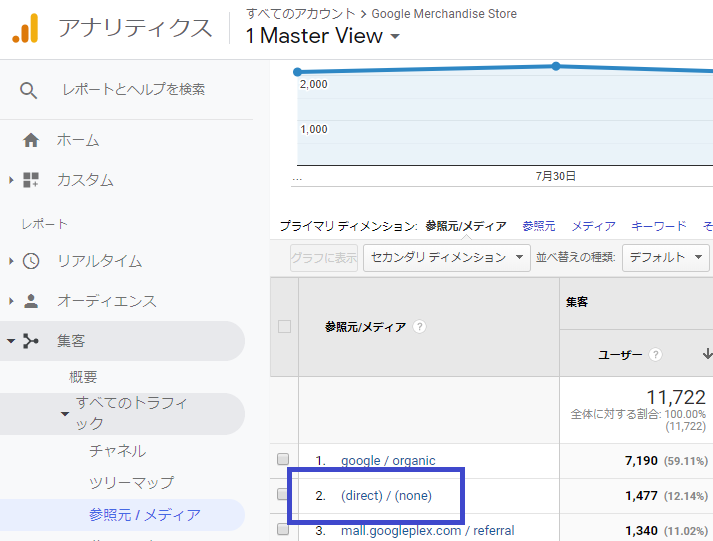
Task: Open Home via the house icon
Action: coord(31,140)
